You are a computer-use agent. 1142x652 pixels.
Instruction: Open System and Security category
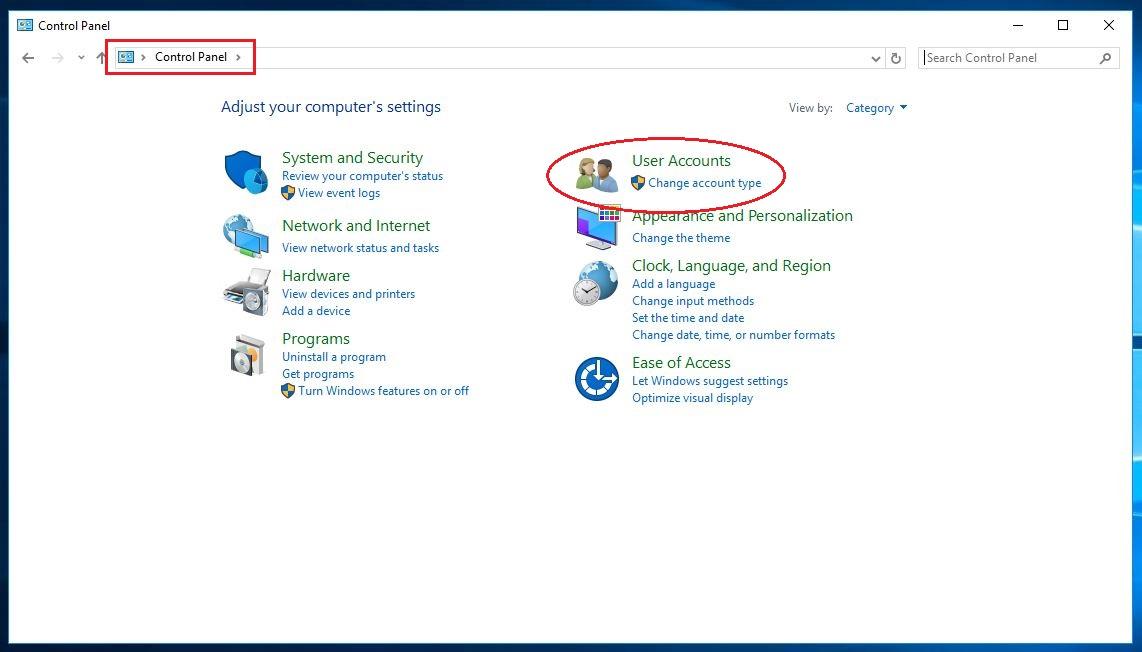[x=353, y=157]
